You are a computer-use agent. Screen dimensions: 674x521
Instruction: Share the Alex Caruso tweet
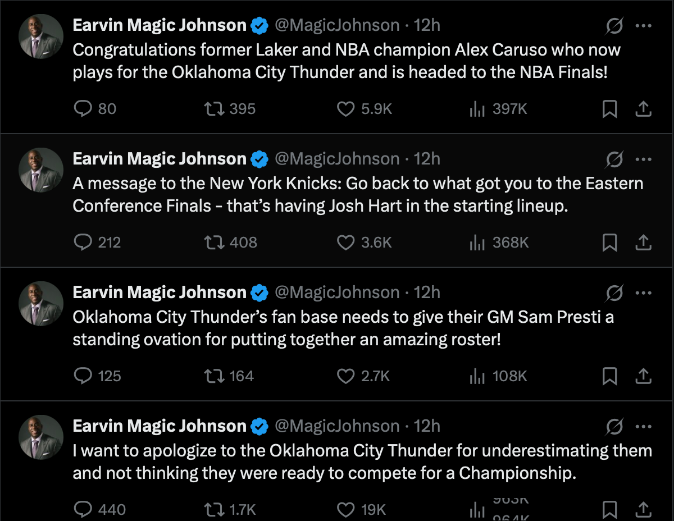coord(644,108)
